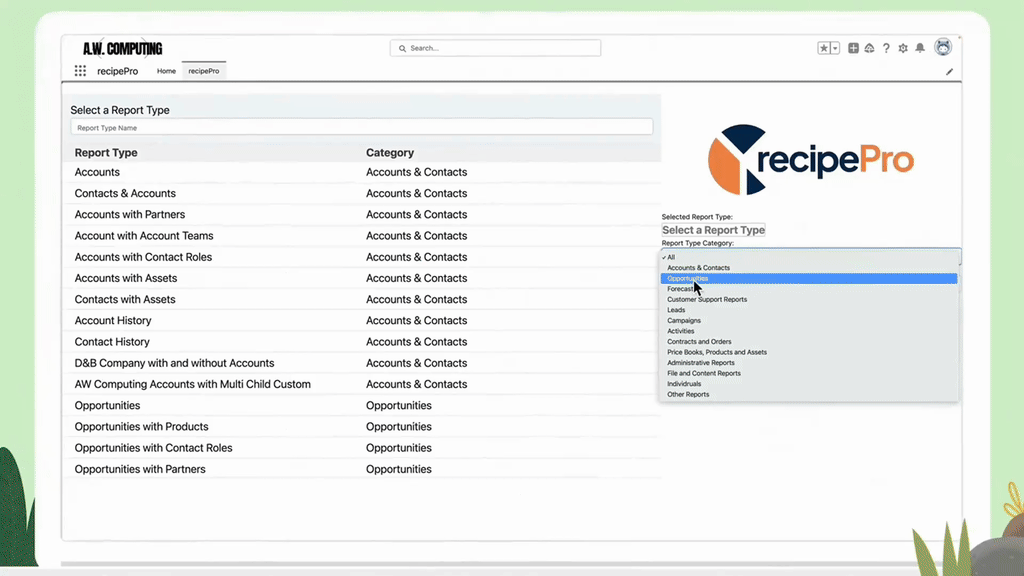Select Accounts with Partners row

(x=363, y=215)
